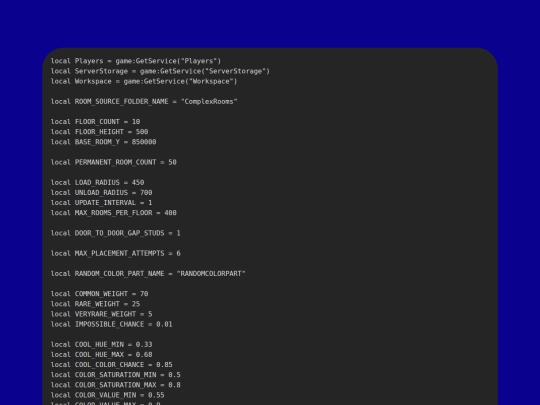The image size is (540, 405).
Task: Click the DOOR_TO_DOOR_GAP_STUDS = 1 line
Action: click(116, 233)
